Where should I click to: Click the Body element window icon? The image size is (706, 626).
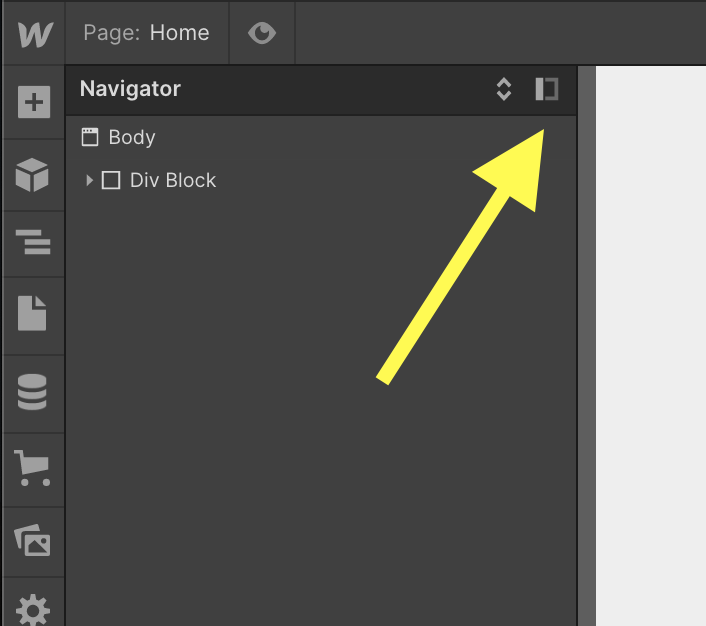click(90, 137)
